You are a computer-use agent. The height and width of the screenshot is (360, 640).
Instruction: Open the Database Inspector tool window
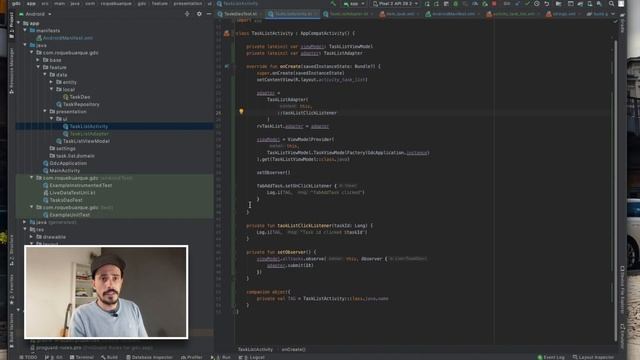click(x=149, y=357)
